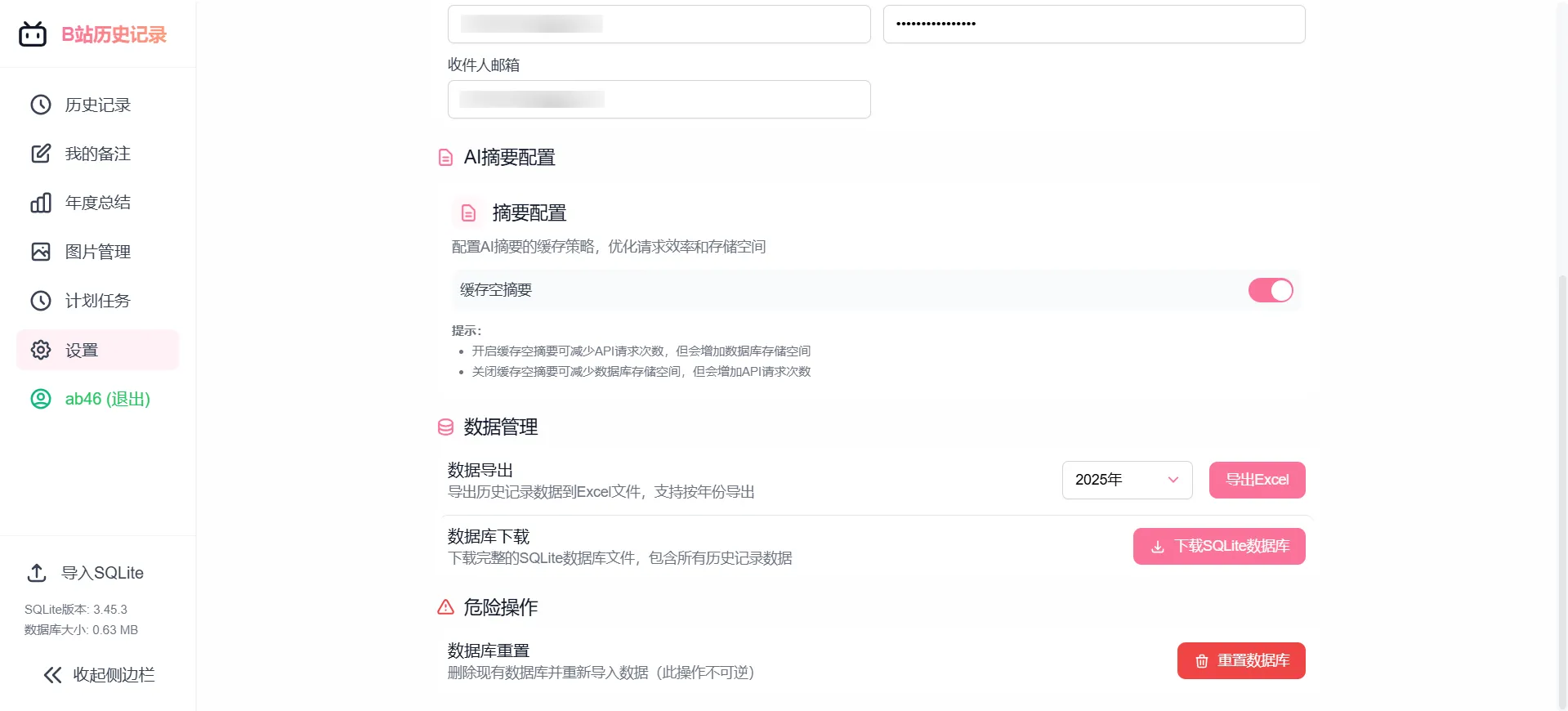Click 下载SQLite数据库 button
The width and height of the screenshot is (1568, 711).
click(1219, 546)
